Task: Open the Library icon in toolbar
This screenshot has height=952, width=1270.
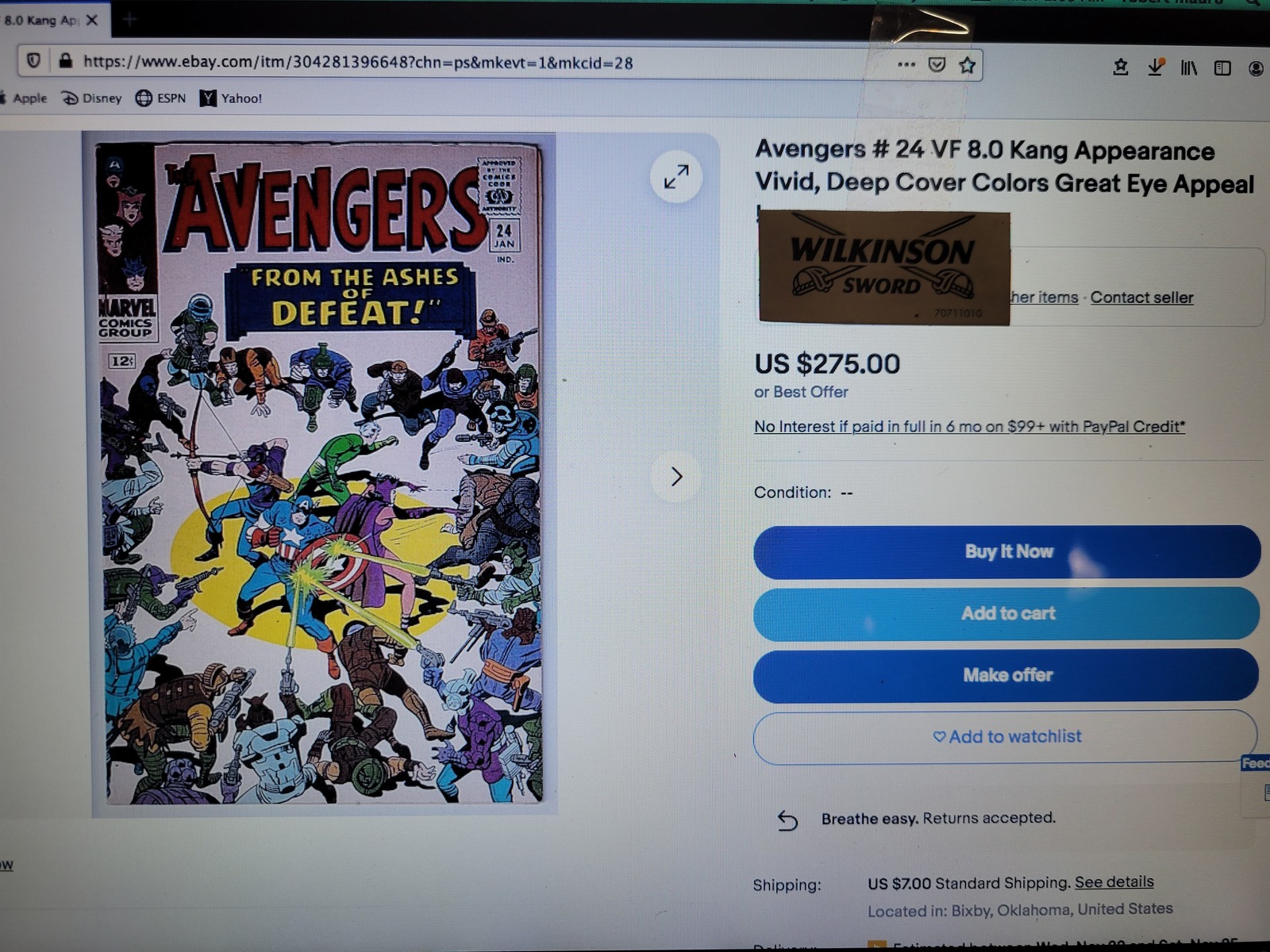Action: point(1188,68)
